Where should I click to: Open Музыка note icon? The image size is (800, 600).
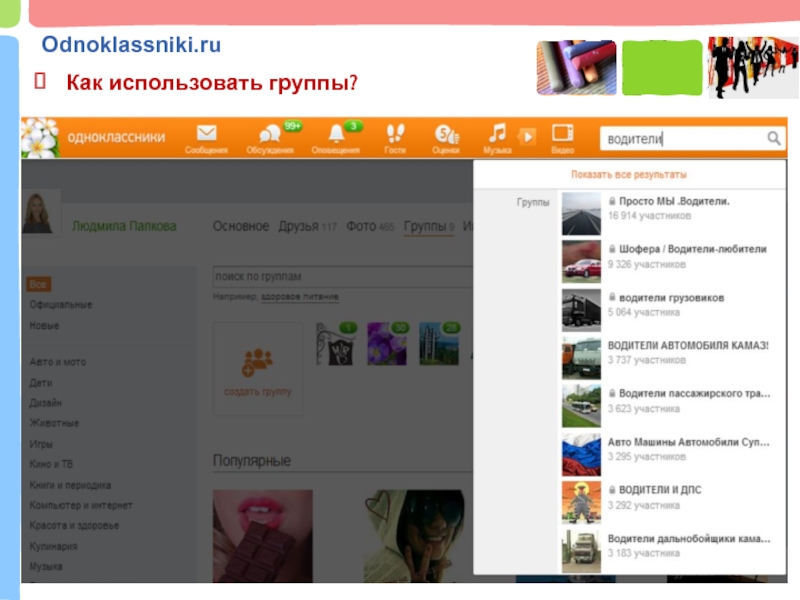pyautogui.click(x=497, y=134)
